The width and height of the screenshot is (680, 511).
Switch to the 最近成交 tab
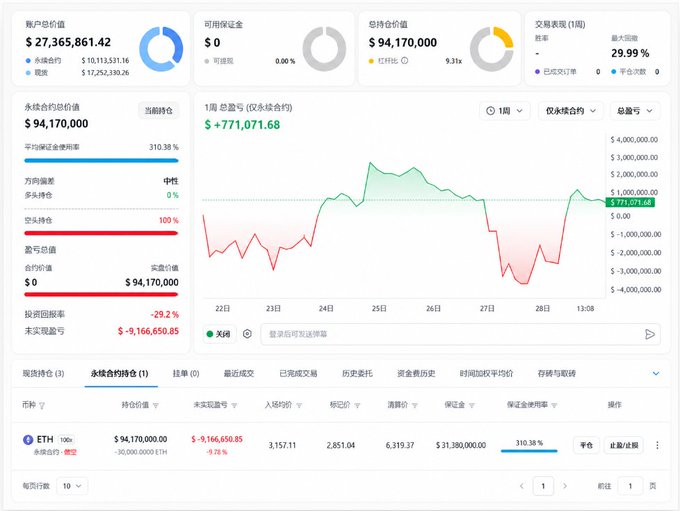tap(239, 373)
